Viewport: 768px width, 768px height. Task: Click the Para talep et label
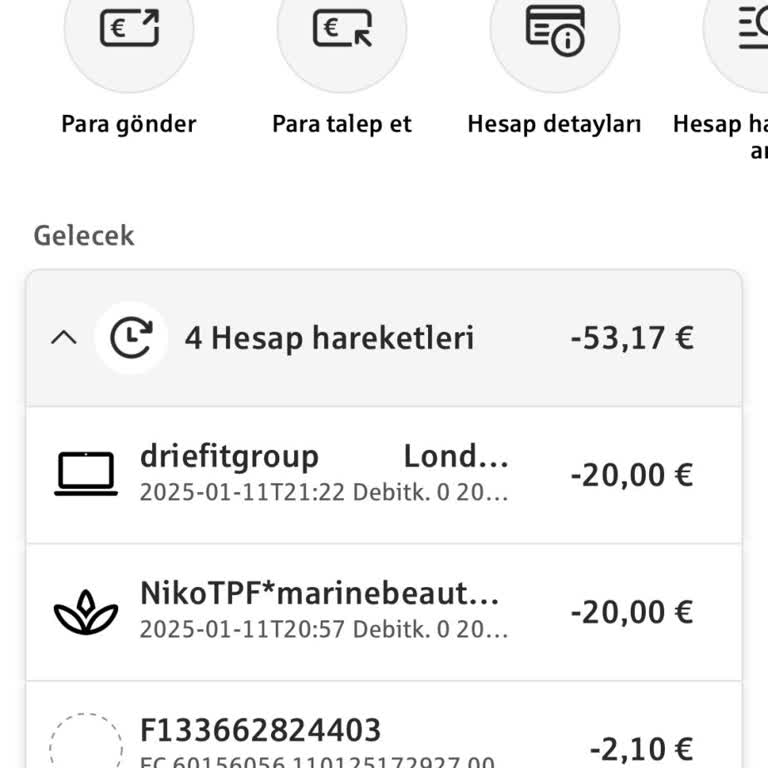pos(342,124)
